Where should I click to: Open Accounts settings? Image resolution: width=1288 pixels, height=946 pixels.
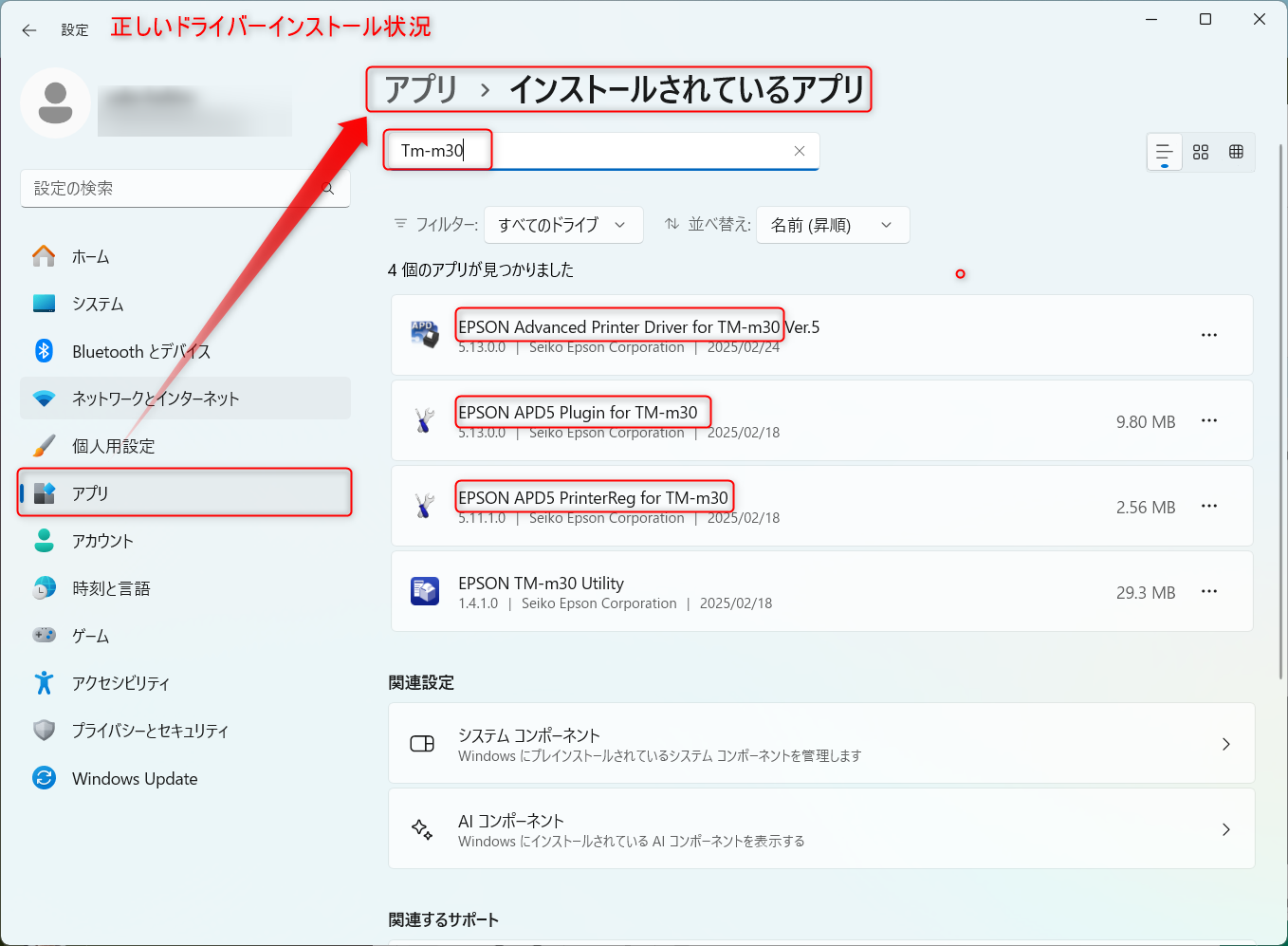[x=185, y=541]
